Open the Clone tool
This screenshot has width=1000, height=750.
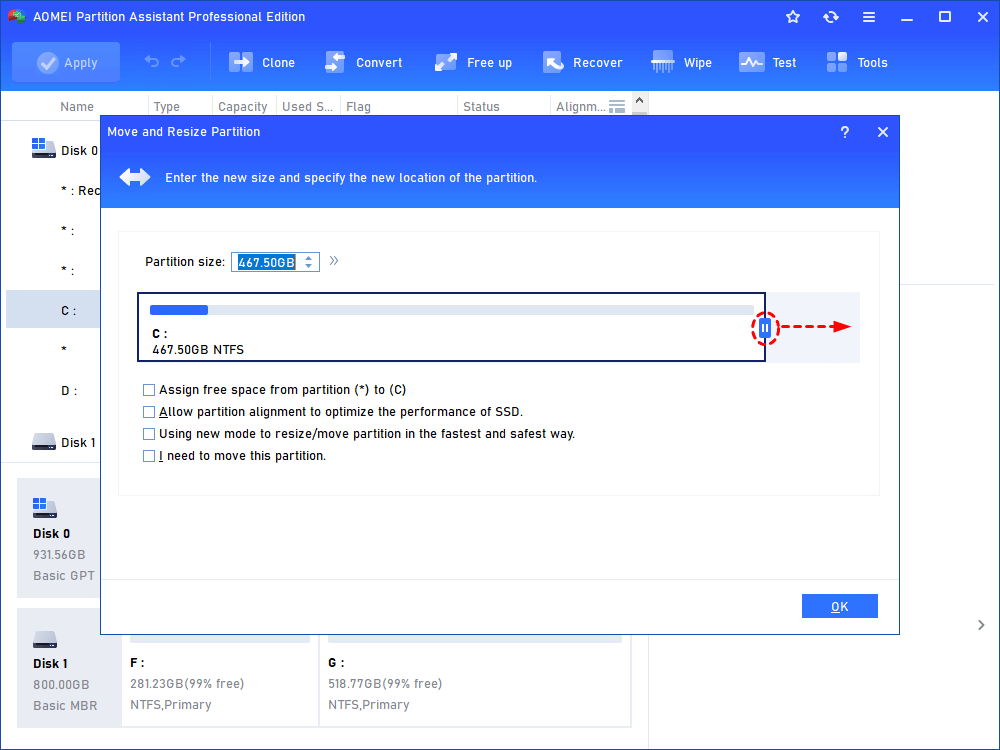(x=262, y=62)
